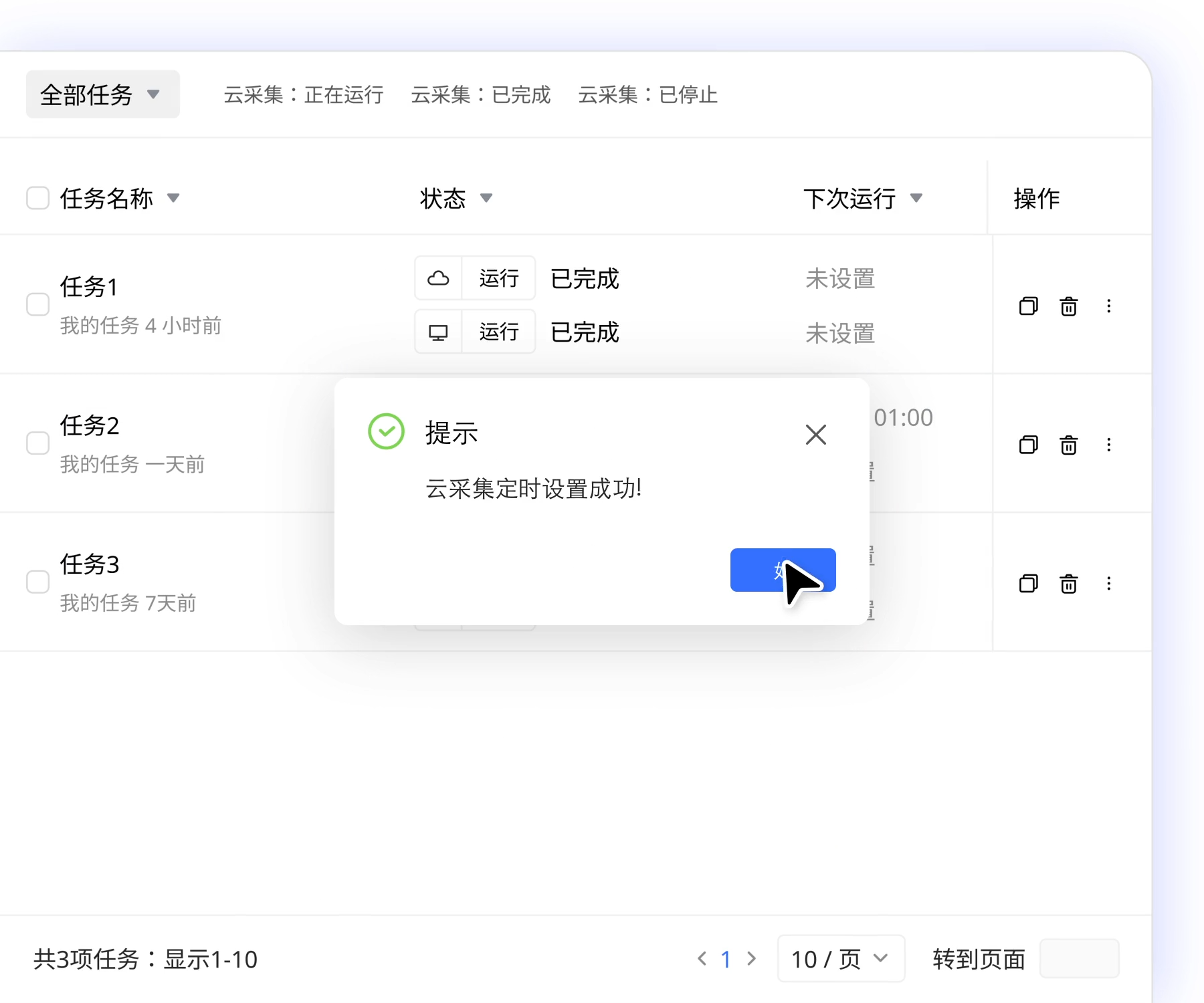Run 任务1 local collection with 运行 button
This screenshot has height=1003, width=1204.
point(499,332)
